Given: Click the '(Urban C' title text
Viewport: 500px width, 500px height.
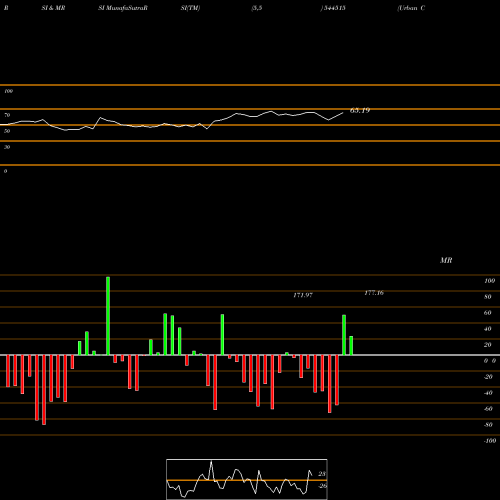Looking at the screenshot, I should click(411, 8).
